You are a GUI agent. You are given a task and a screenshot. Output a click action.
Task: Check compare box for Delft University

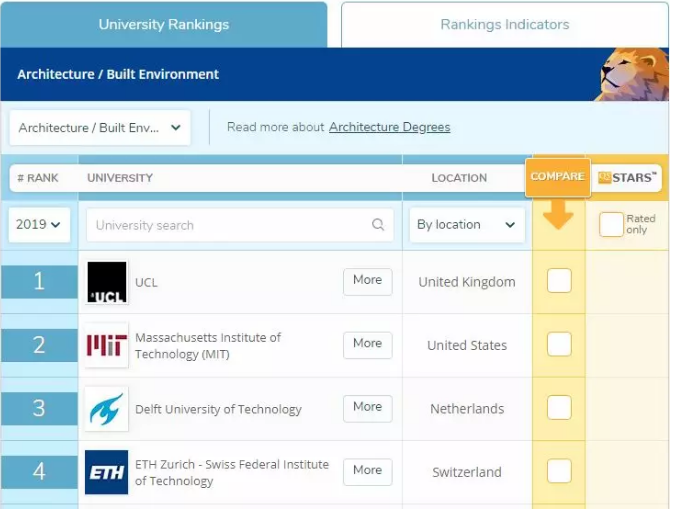point(561,409)
